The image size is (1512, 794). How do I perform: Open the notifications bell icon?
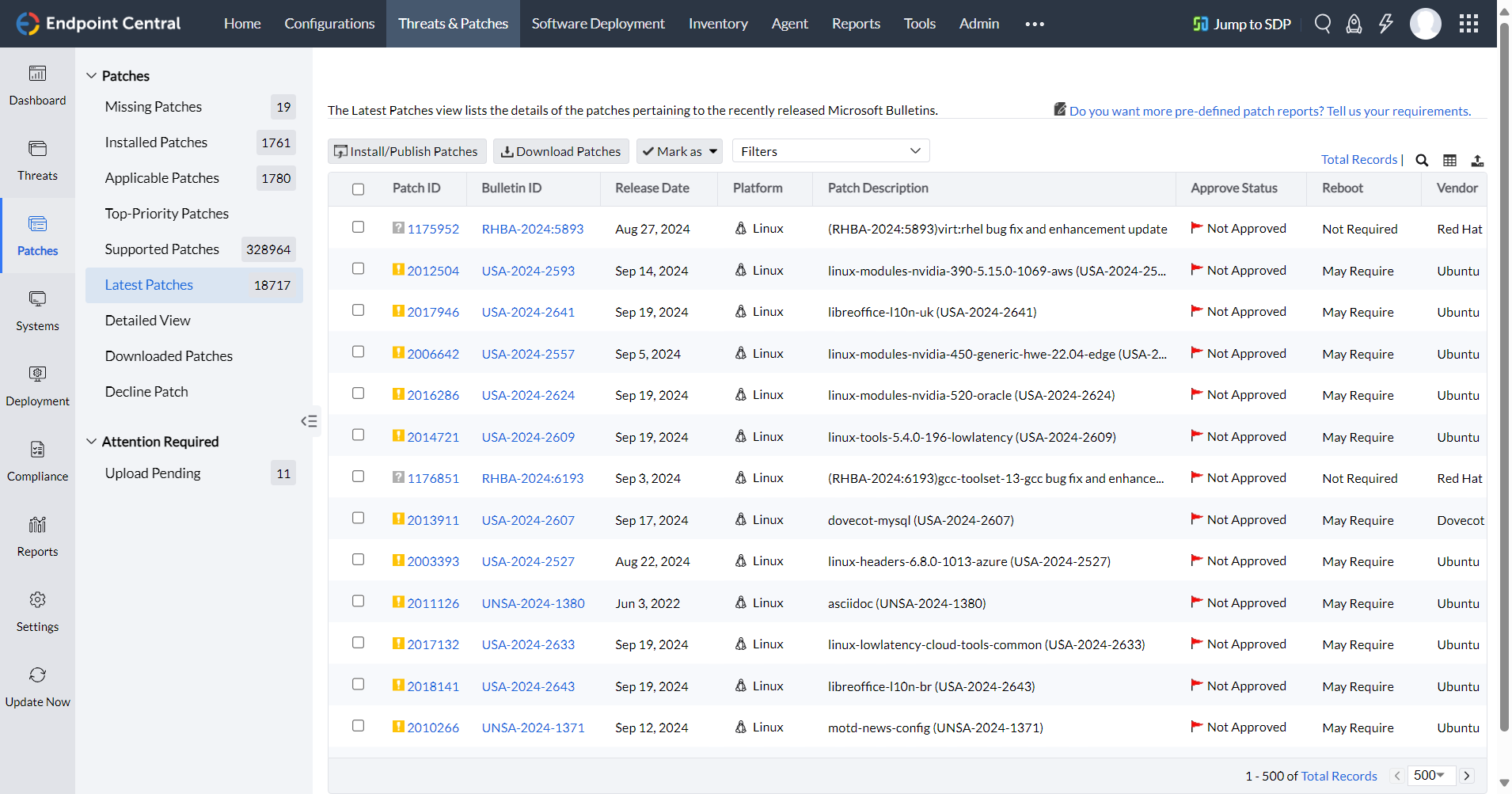point(1354,24)
